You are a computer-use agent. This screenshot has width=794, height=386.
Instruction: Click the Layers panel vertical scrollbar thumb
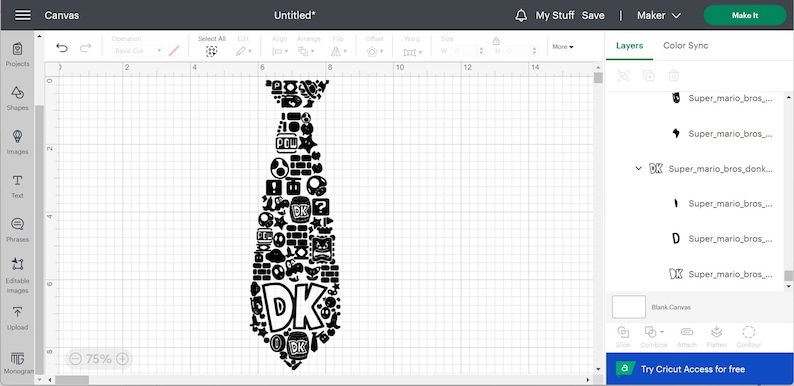pyautogui.click(x=788, y=275)
